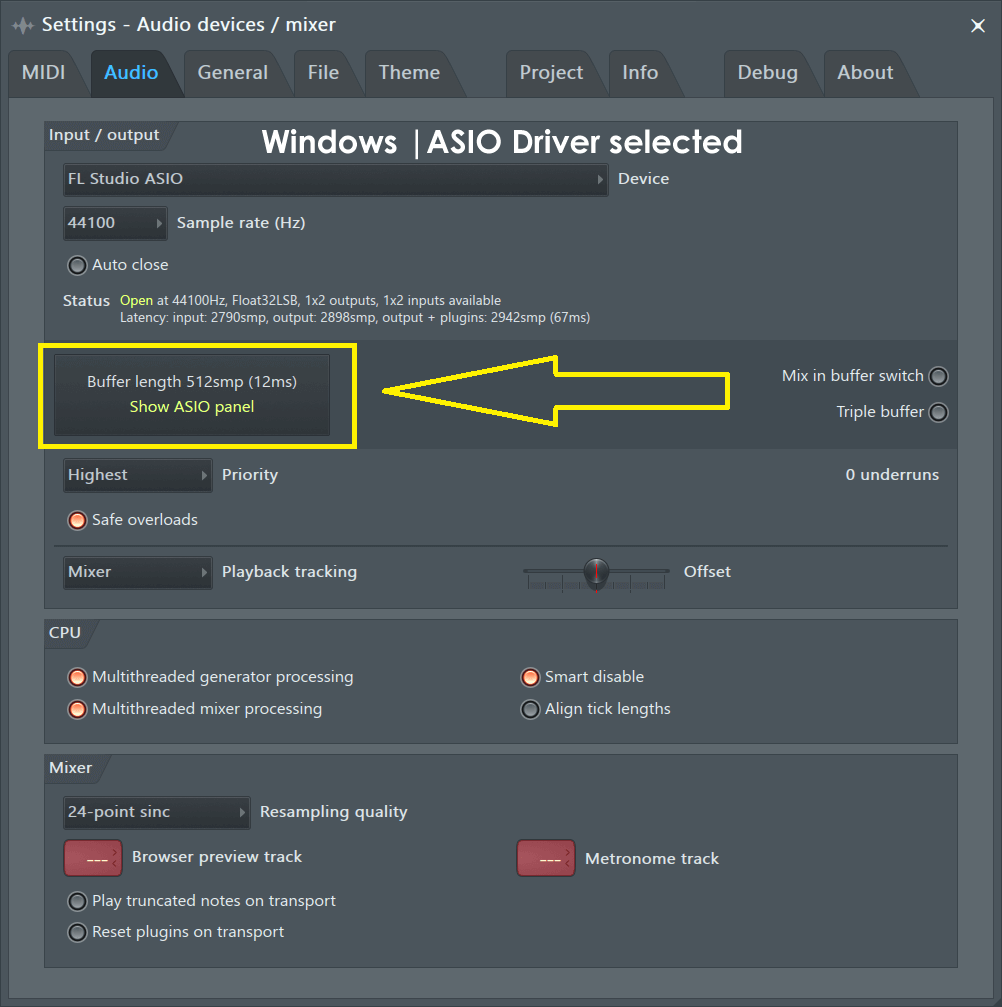Enable Triple buffer
The width and height of the screenshot is (1002, 1007).
(937, 411)
